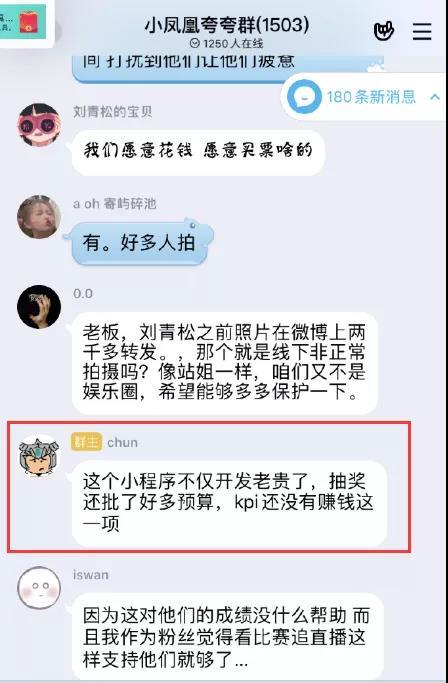Select the chun username label
Screen dimensions: 448x683
click(x=122, y=443)
